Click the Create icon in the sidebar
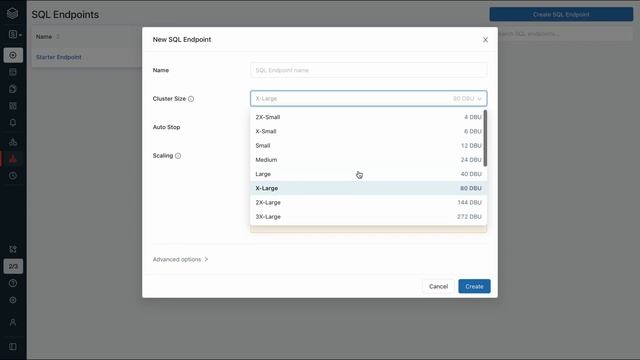 (13, 55)
